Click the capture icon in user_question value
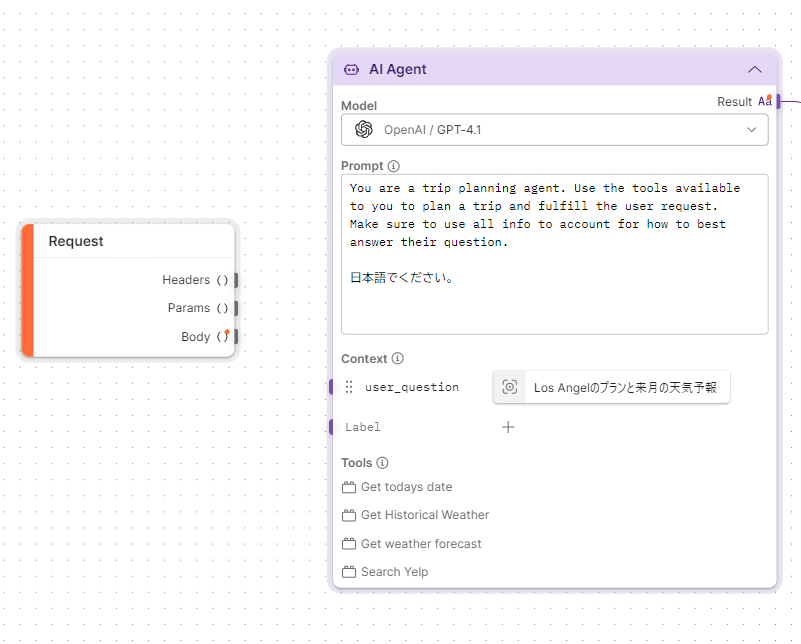801x644 pixels. point(509,387)
